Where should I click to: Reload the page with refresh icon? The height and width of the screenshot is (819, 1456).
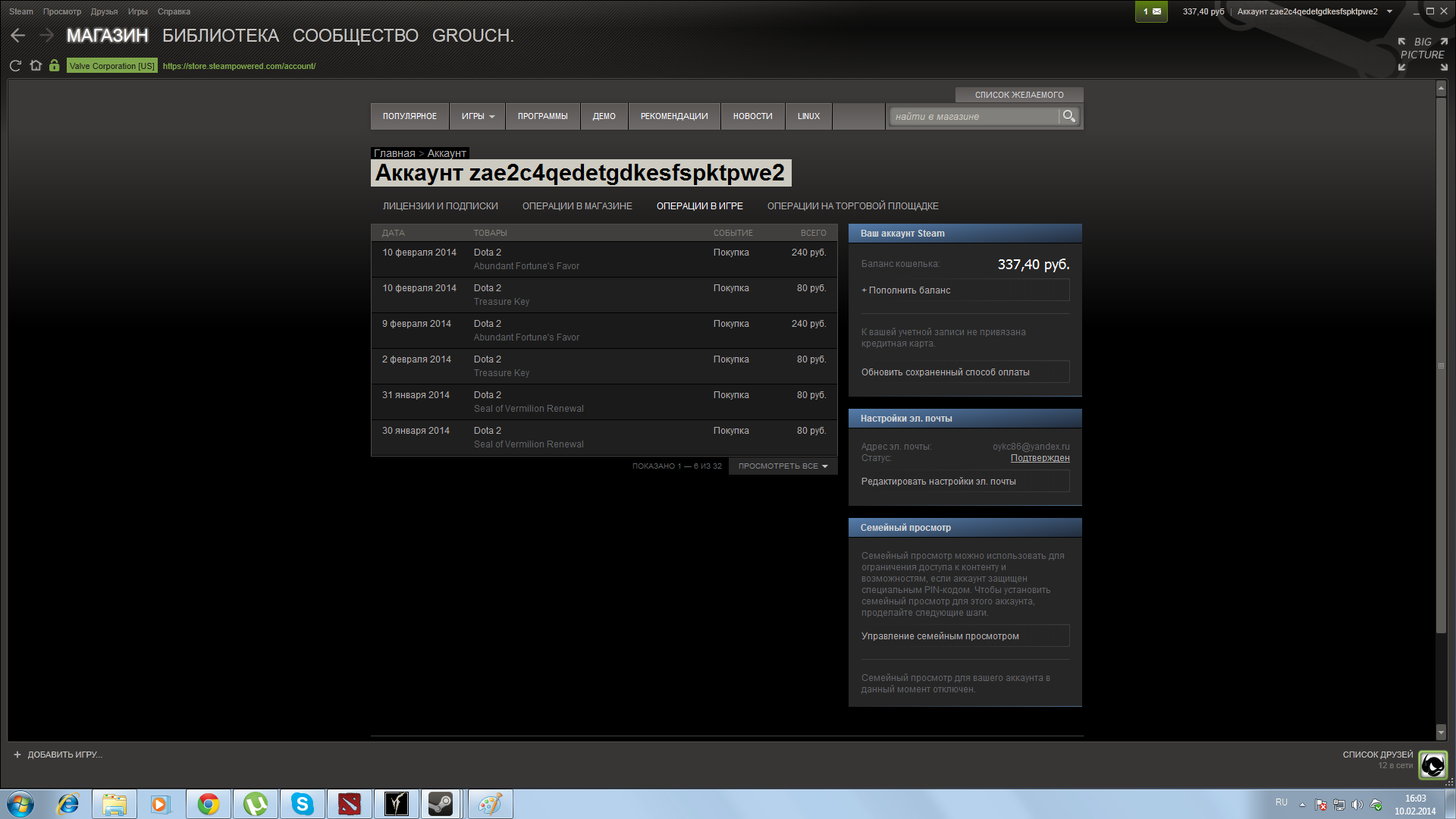[15, 66]
